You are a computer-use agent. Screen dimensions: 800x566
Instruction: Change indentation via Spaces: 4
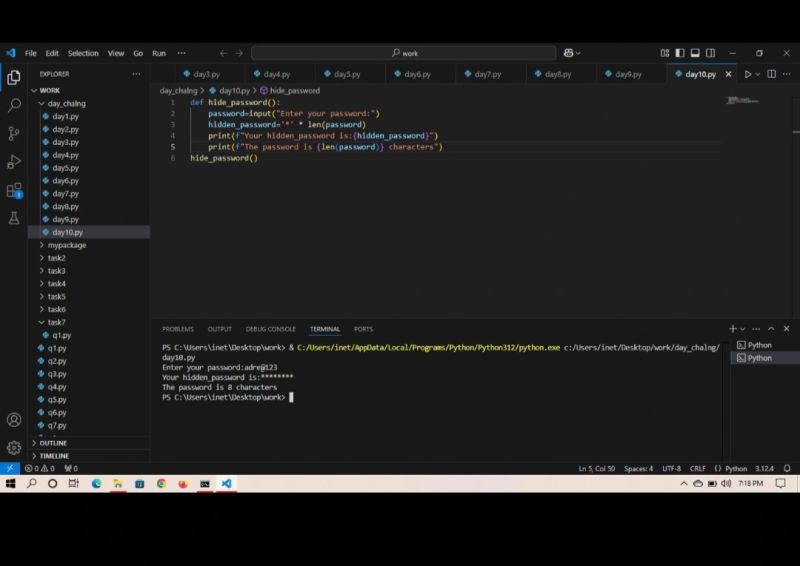(x=638, y=468)
